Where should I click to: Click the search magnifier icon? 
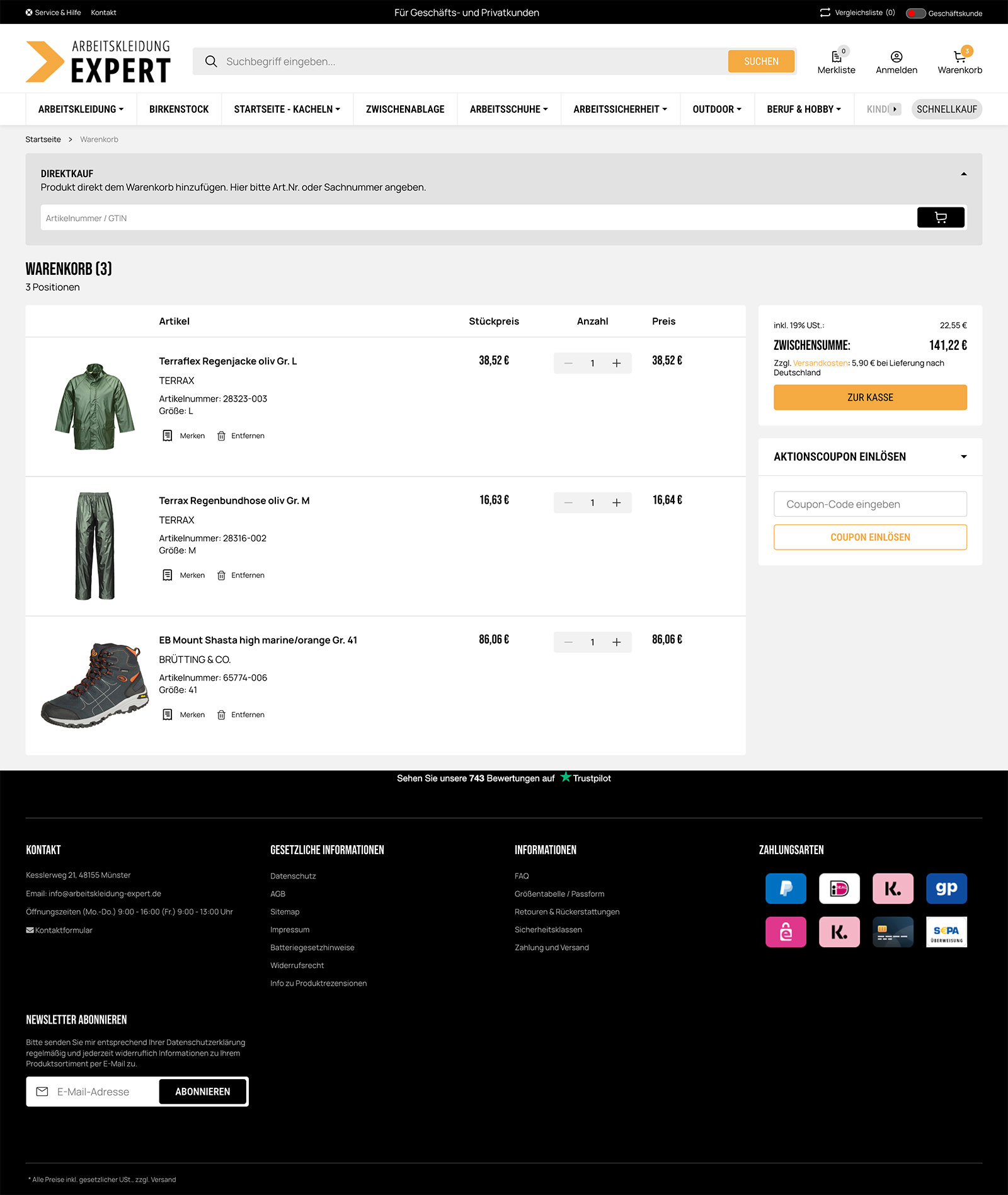[211, 61]
